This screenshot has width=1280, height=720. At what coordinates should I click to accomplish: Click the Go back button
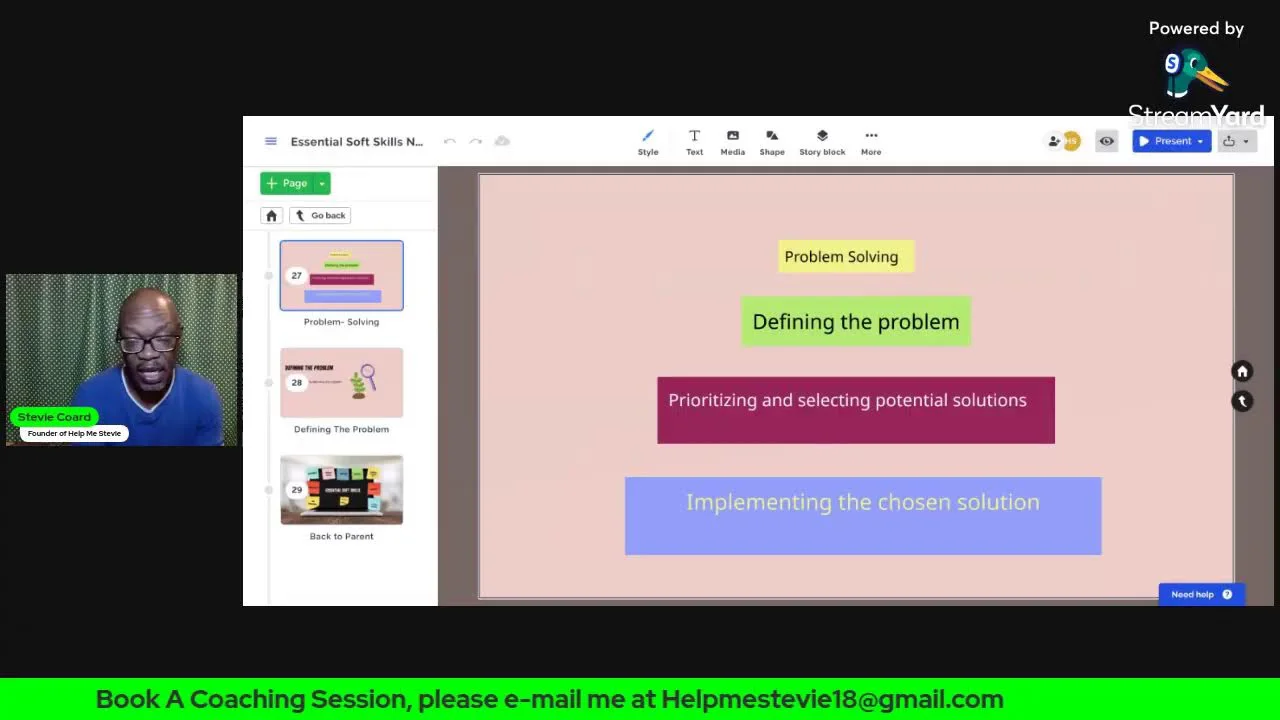coord(320,215)
